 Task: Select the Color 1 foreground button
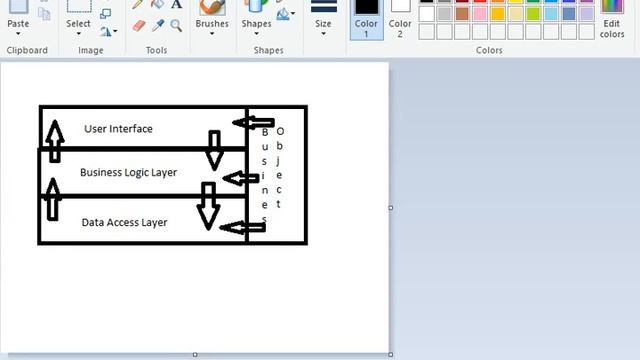click(x=367, y=19)
